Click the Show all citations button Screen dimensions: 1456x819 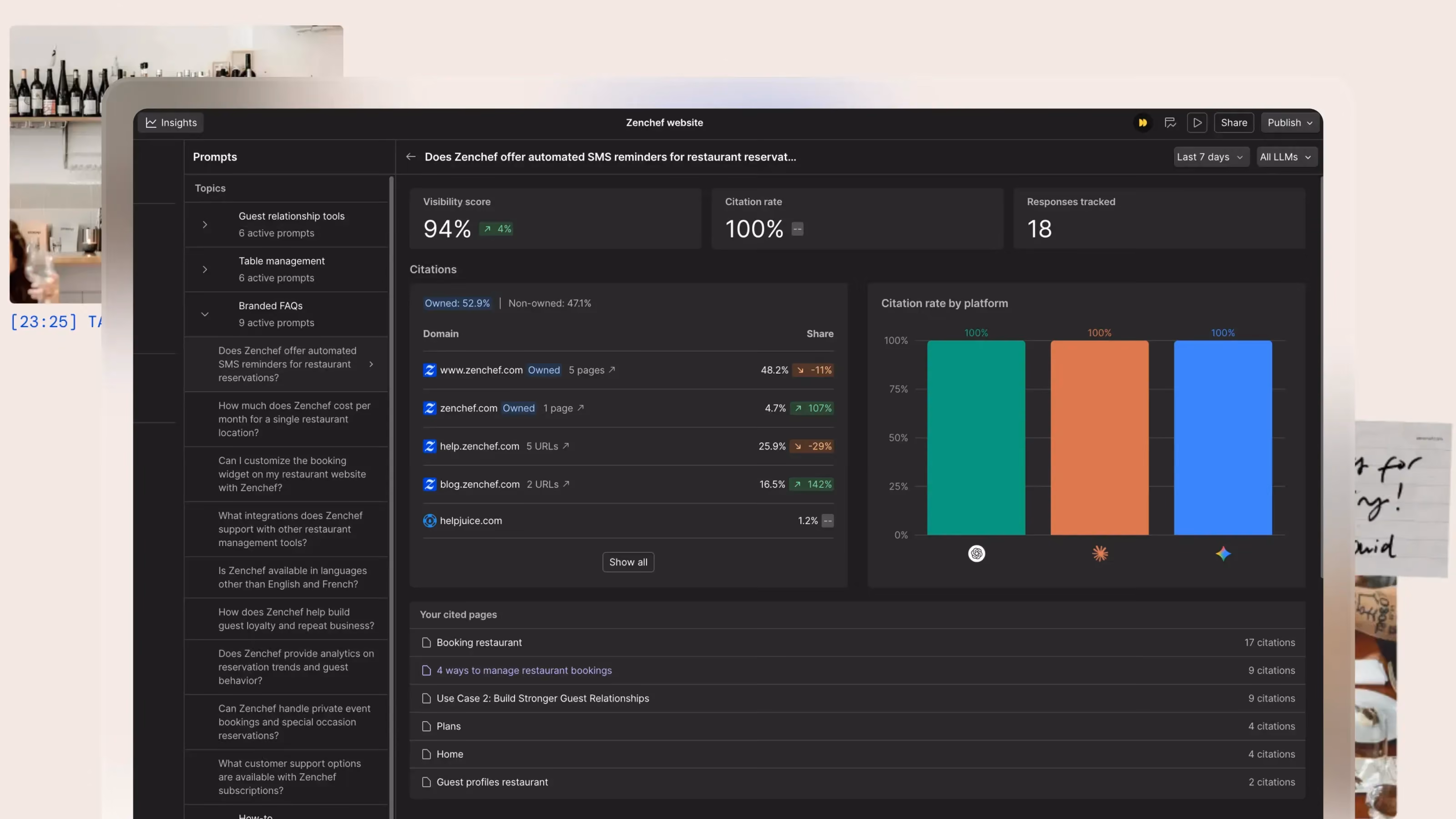click(628, 562)
